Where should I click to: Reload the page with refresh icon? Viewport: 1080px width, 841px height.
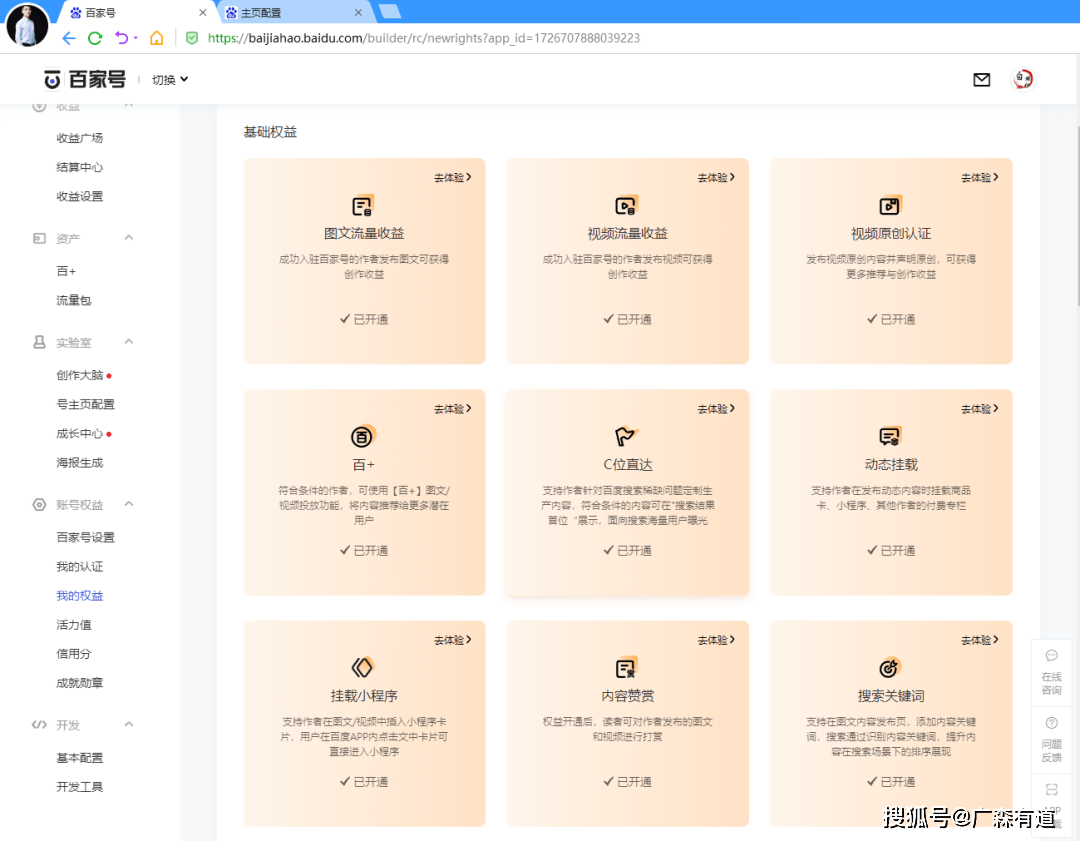[x=95, y=38]
